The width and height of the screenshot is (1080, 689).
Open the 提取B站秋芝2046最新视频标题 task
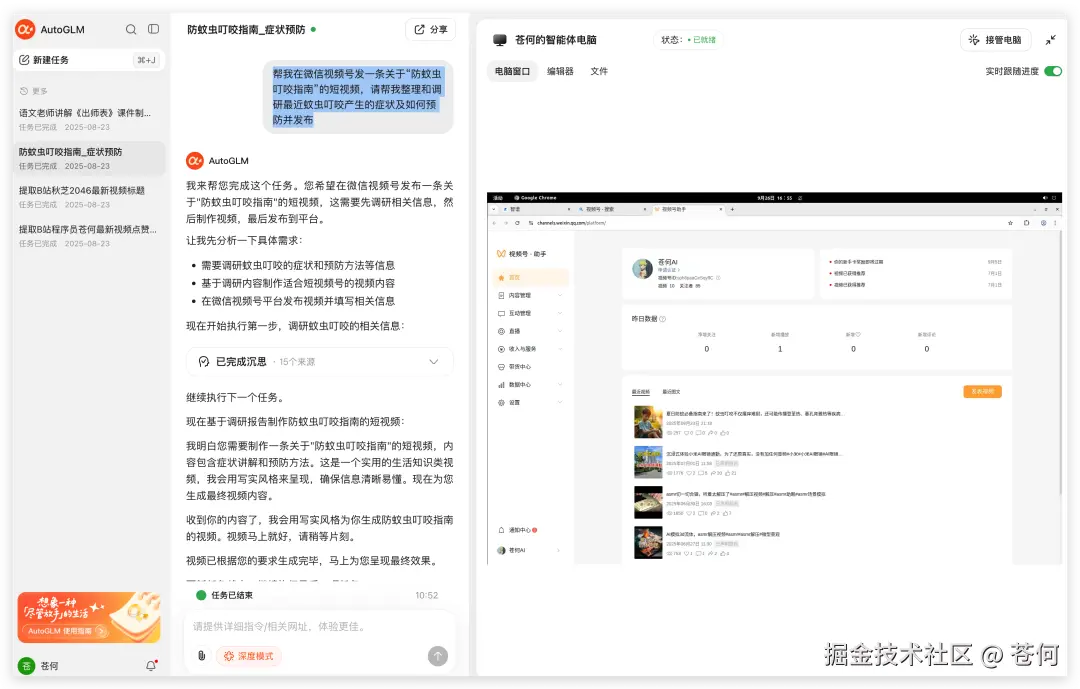pyautogui.click(x=89, y=197)
